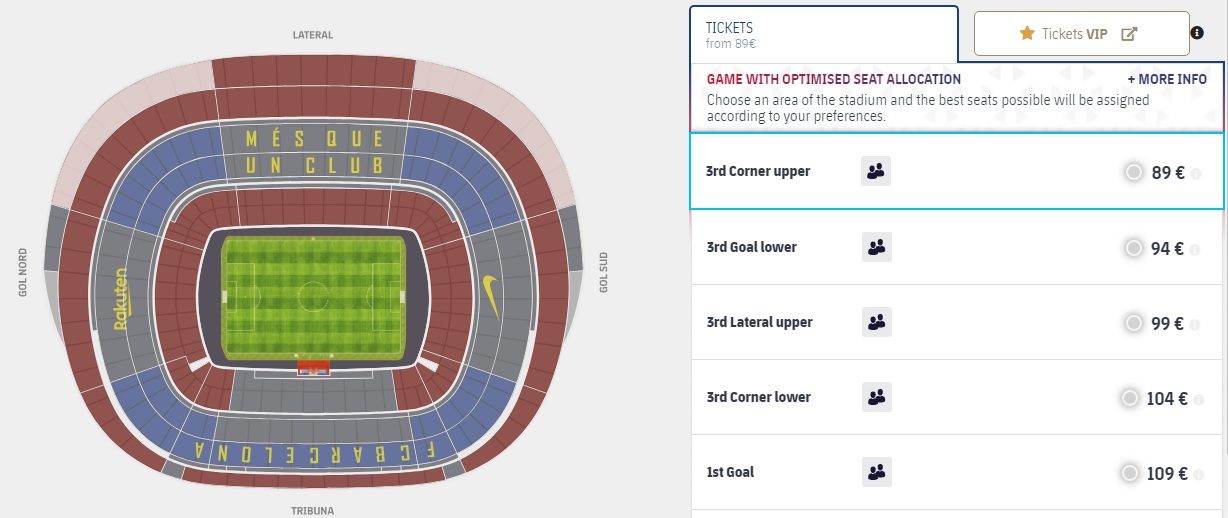The height and width of the screenshot is (518, 1228).
Task: Click group icon for 3rd Lateral upper
Action: coord(876,322)
